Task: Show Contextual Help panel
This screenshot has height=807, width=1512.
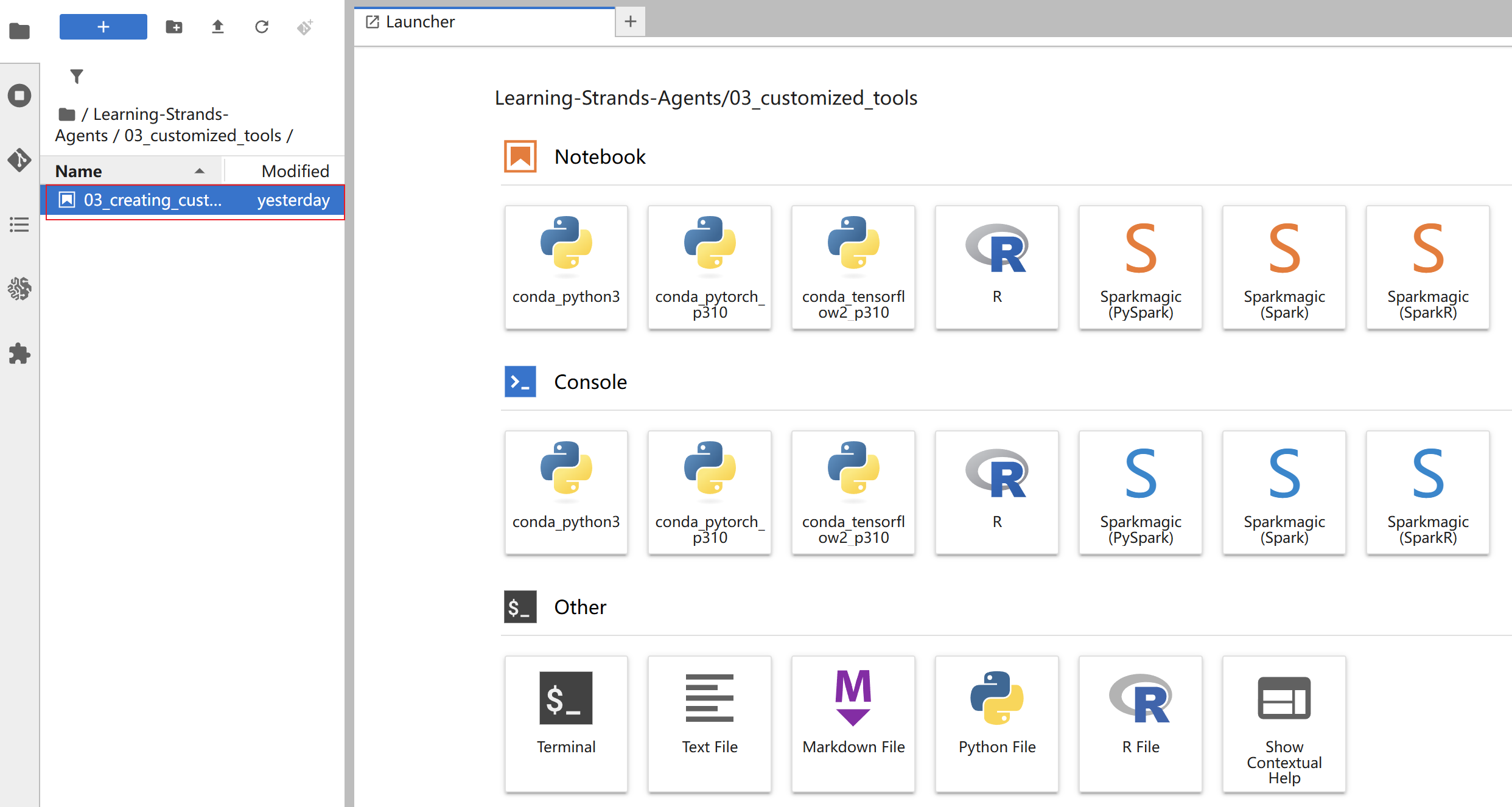Action: (x=1284, y=724)
